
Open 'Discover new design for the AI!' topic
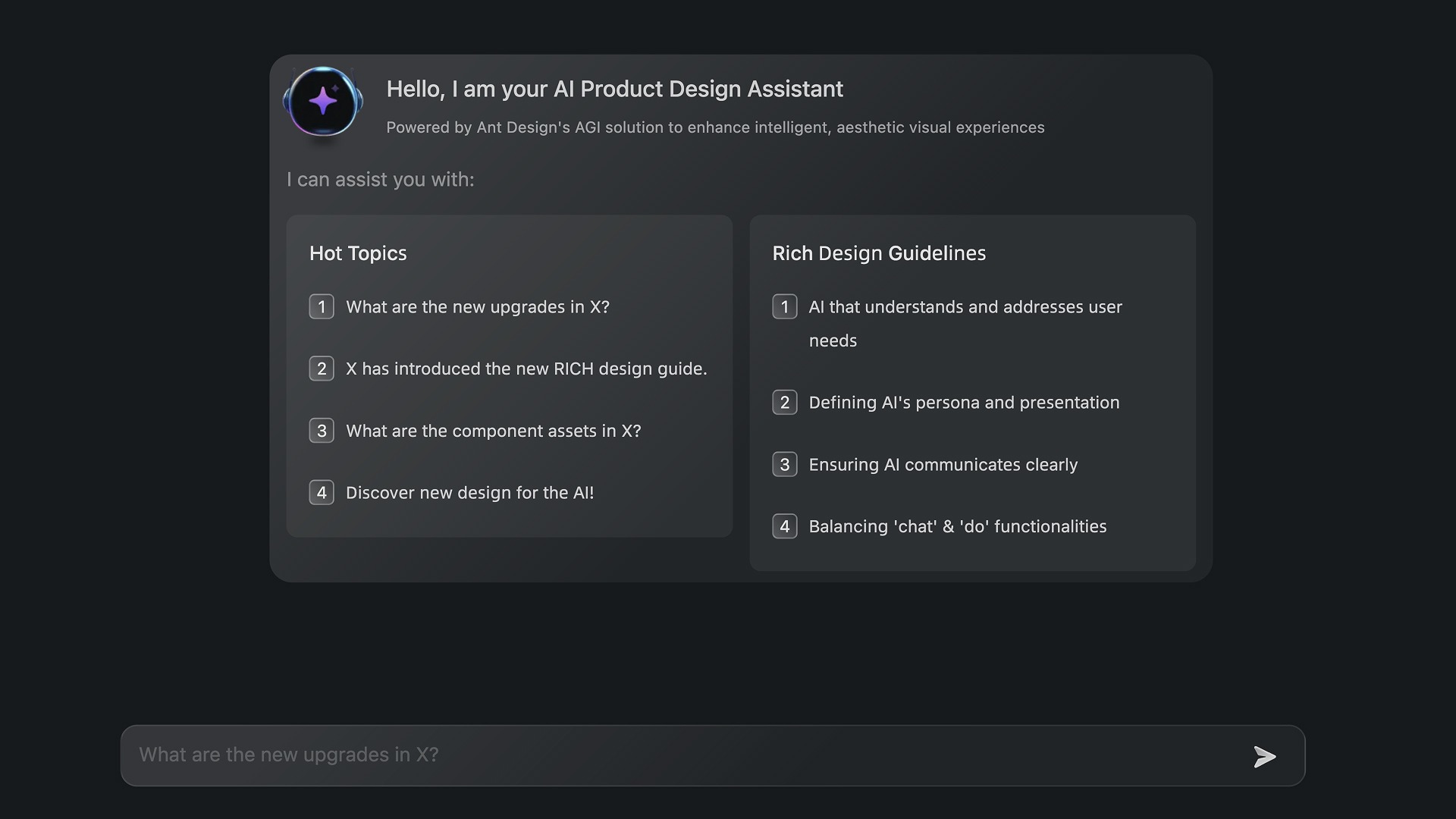470,493
